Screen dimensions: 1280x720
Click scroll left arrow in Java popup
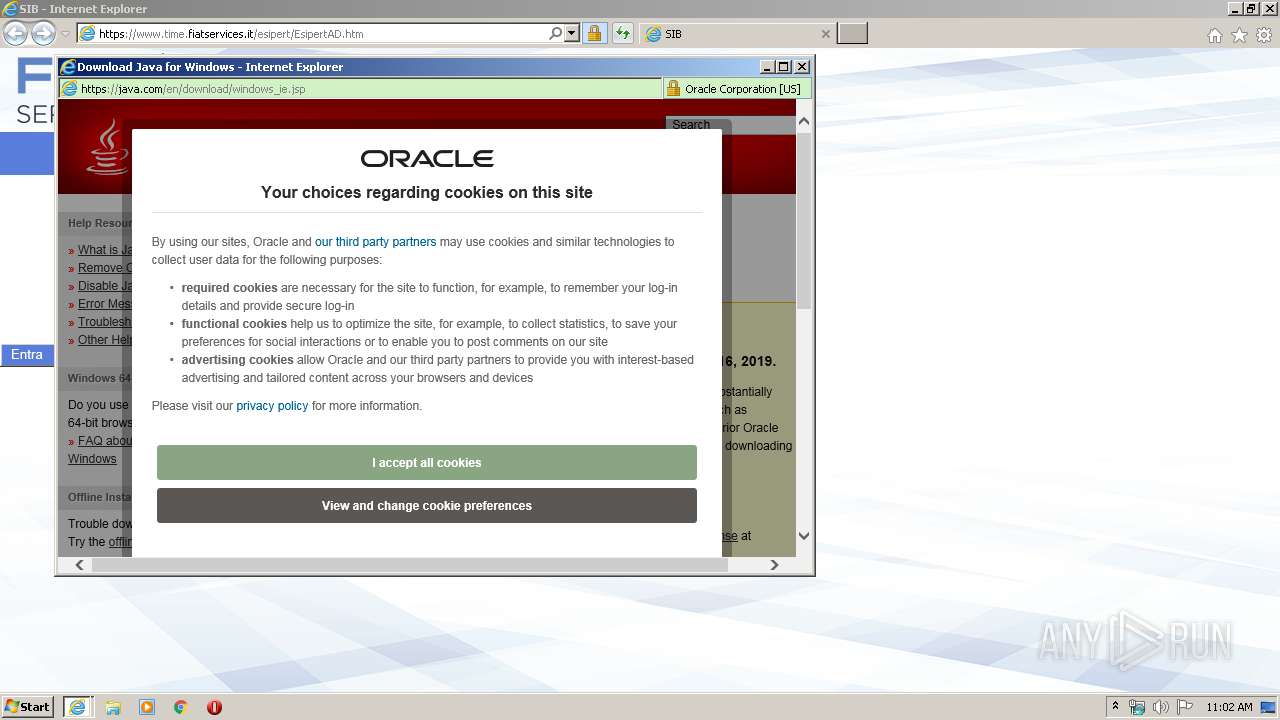[79, 565]
